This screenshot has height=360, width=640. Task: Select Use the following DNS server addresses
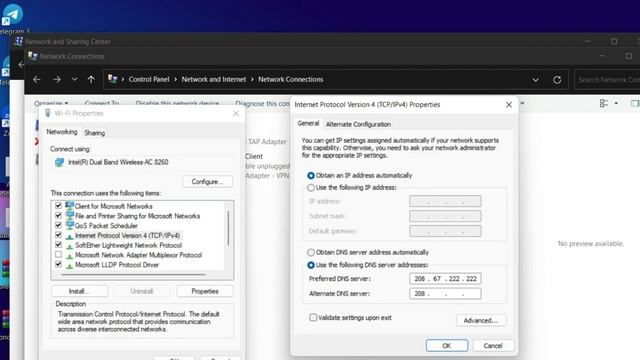[x=311, y=265]
